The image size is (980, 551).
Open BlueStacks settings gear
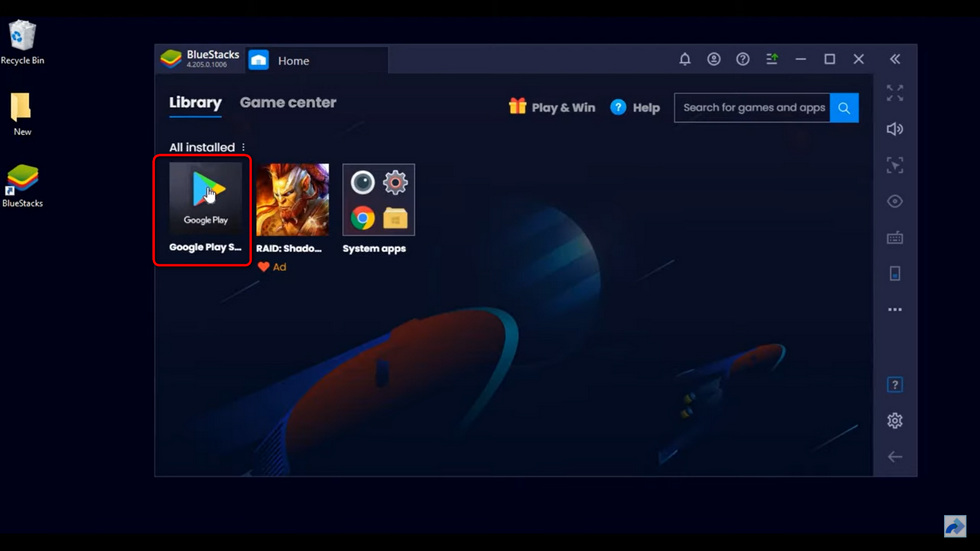tap(895, 420)
